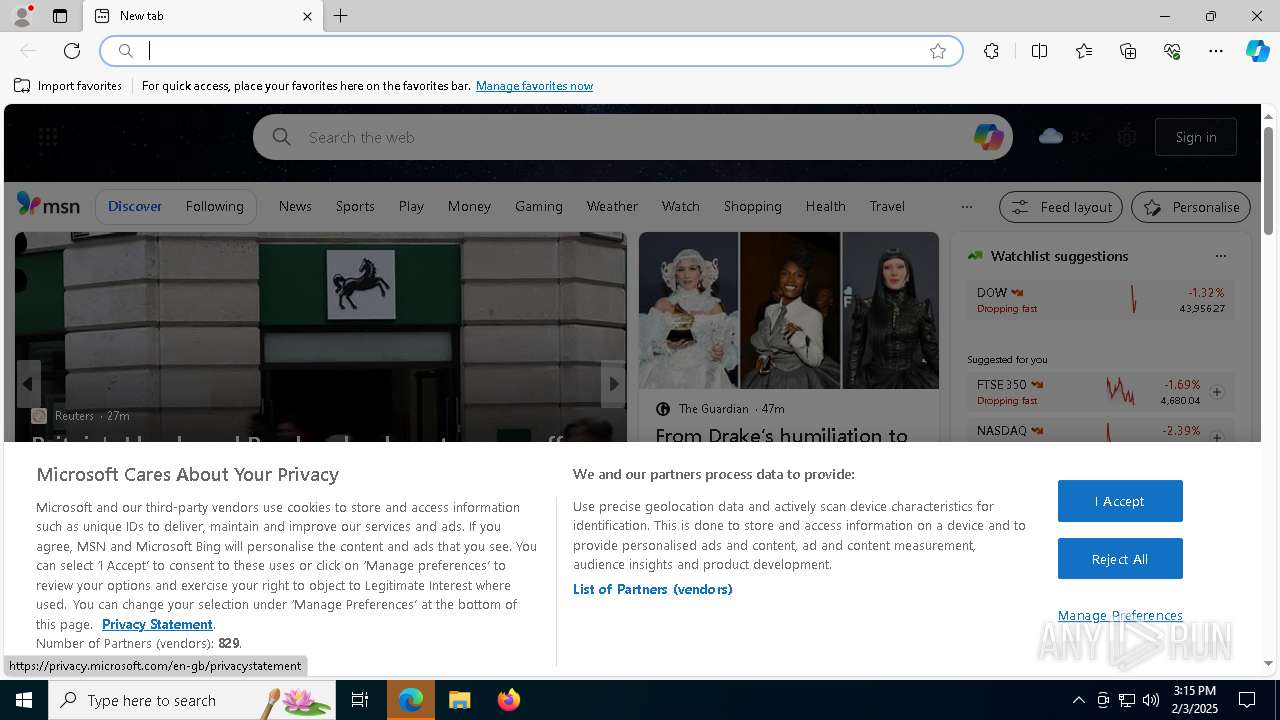The height and width of the screenshot is (720, 1280).
Task: Open Browser essentials icon
Action: [x=1172, y=51]
